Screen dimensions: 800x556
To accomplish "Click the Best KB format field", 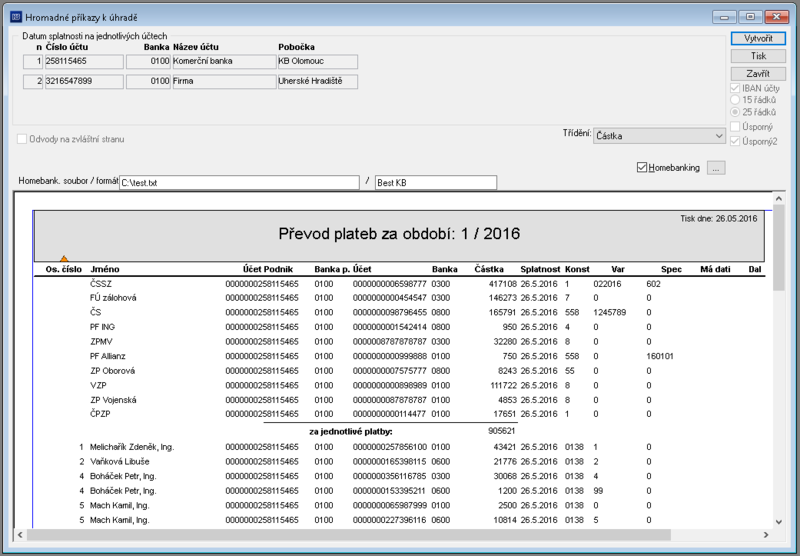I will (436, 183).
